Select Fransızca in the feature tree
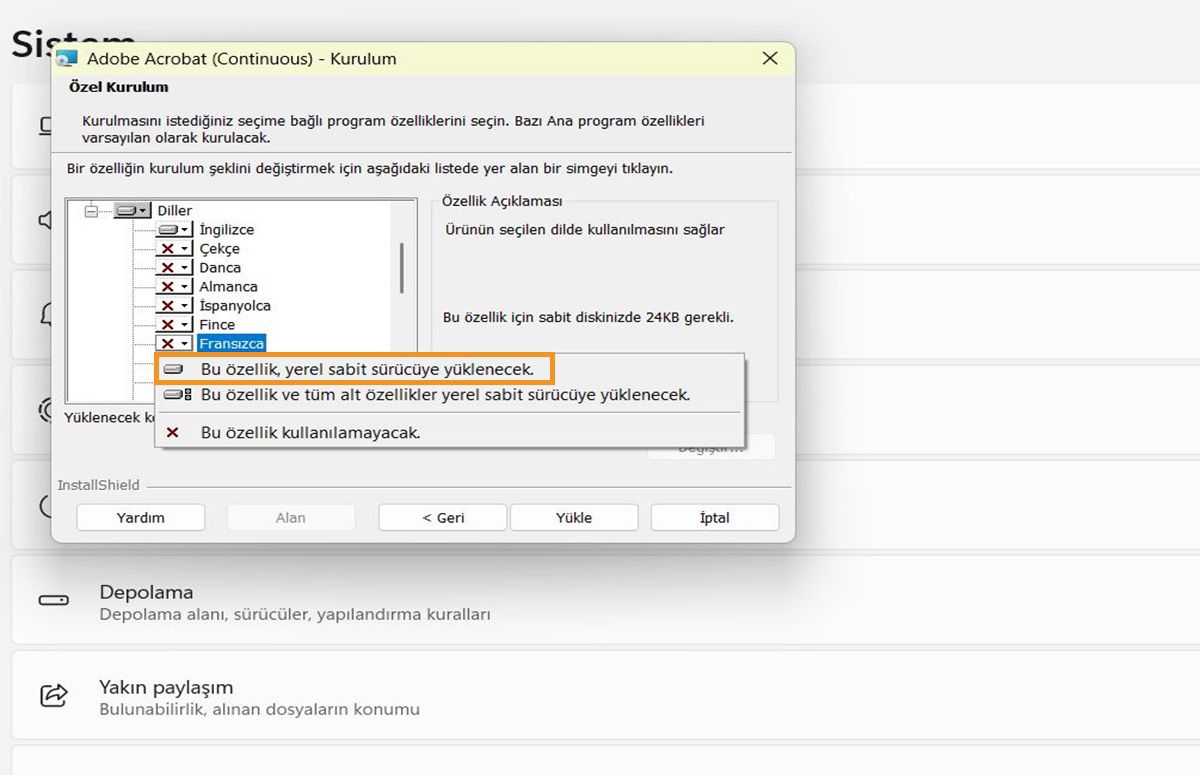This screenshot has width=1200, height=775. click(232, 344)
